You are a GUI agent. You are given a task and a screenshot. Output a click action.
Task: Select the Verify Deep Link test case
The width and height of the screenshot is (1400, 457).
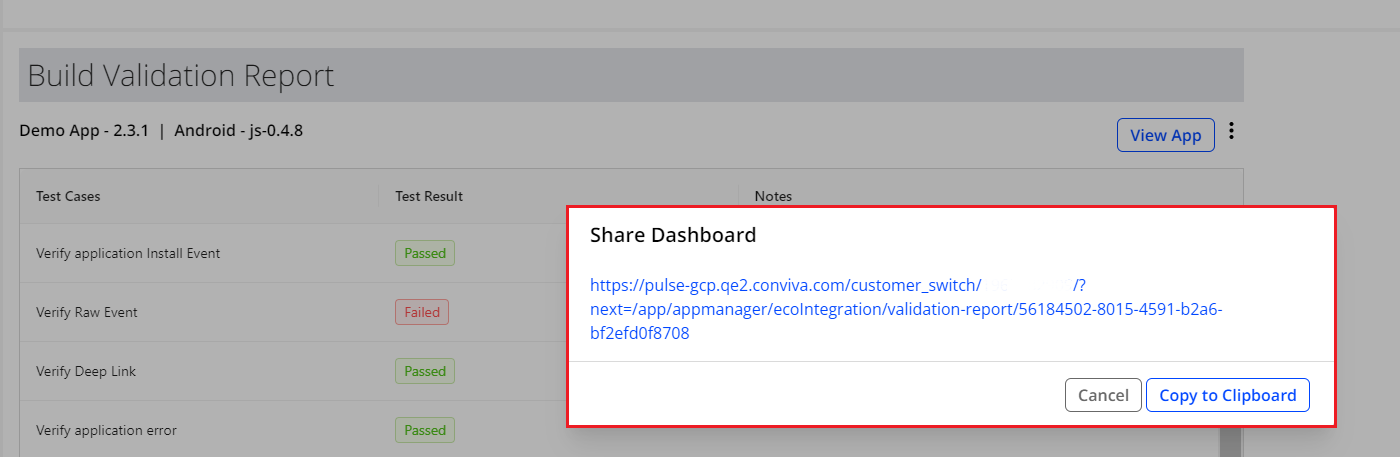click(86, 371)
